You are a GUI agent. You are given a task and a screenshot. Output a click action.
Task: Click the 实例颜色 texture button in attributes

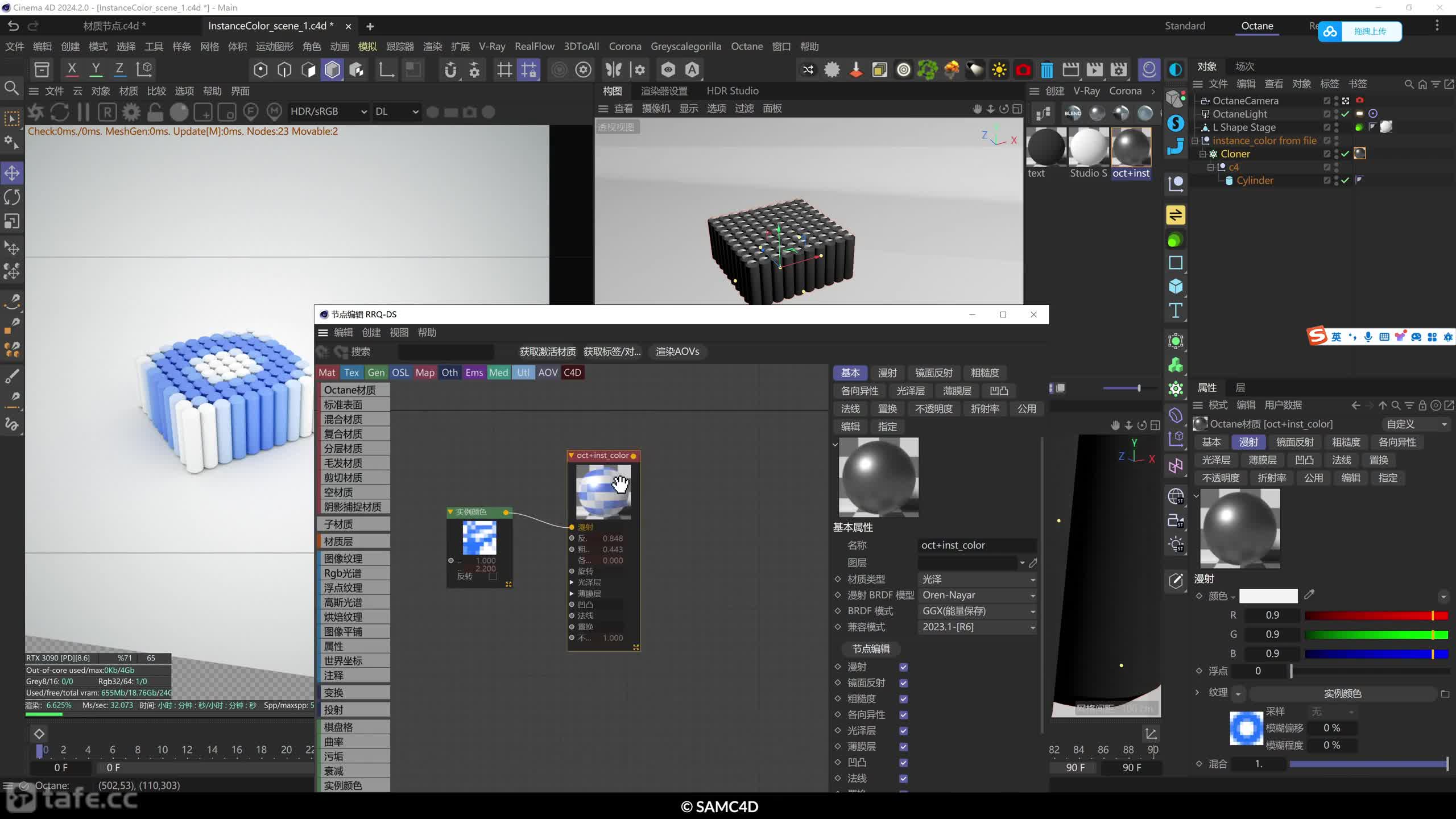tap(1342, 693)
